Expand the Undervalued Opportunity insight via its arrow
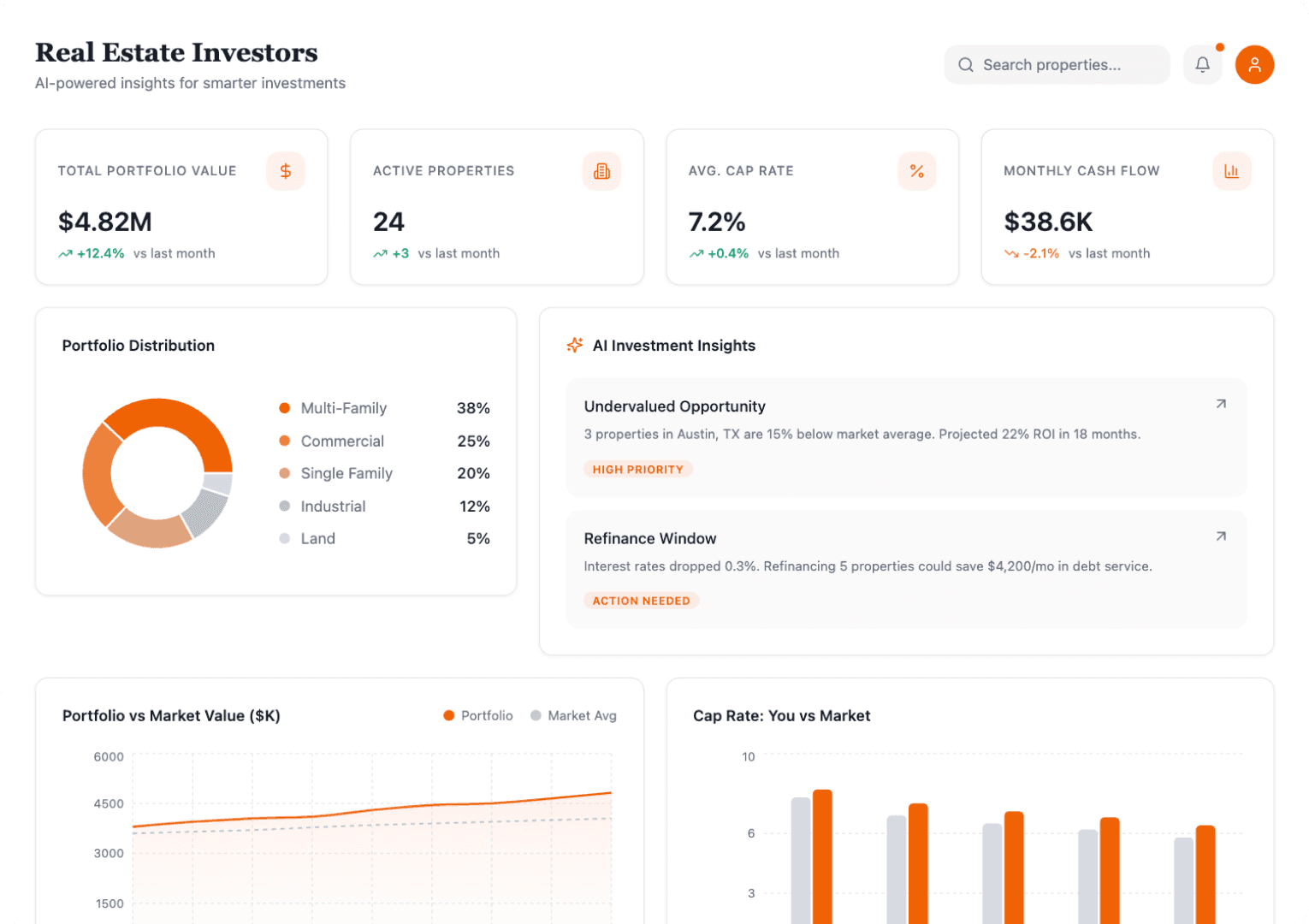This screenshot has width=1309, height=924. pos(1221,404)
